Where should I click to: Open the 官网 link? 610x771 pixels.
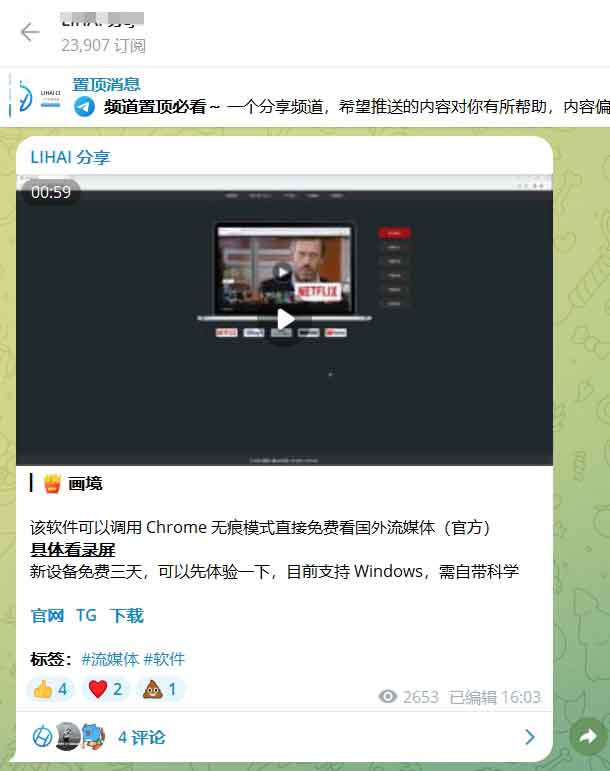(x=47, y=615)
